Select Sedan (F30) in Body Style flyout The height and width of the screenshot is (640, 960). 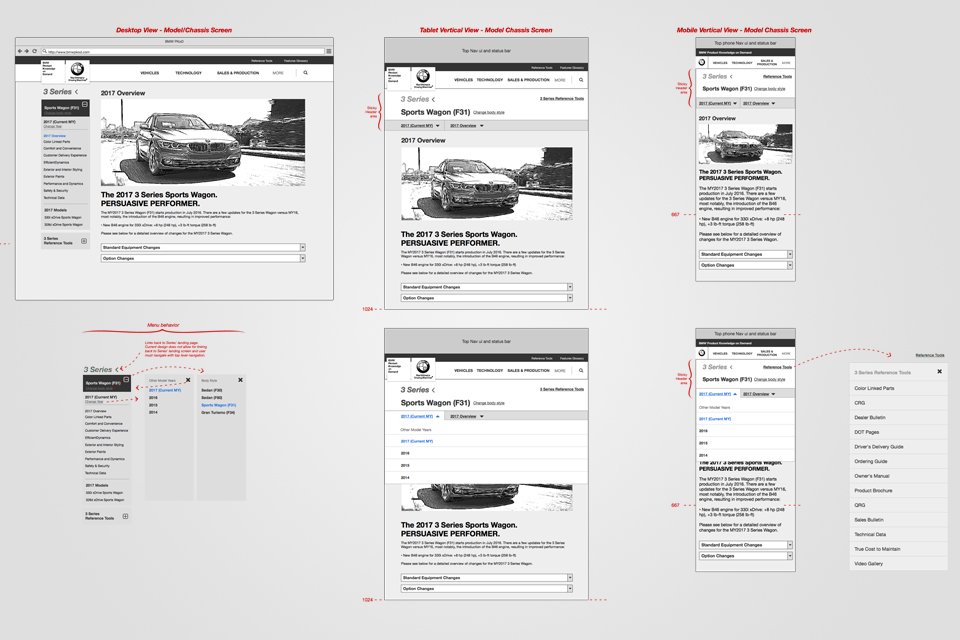click(212, 390)
